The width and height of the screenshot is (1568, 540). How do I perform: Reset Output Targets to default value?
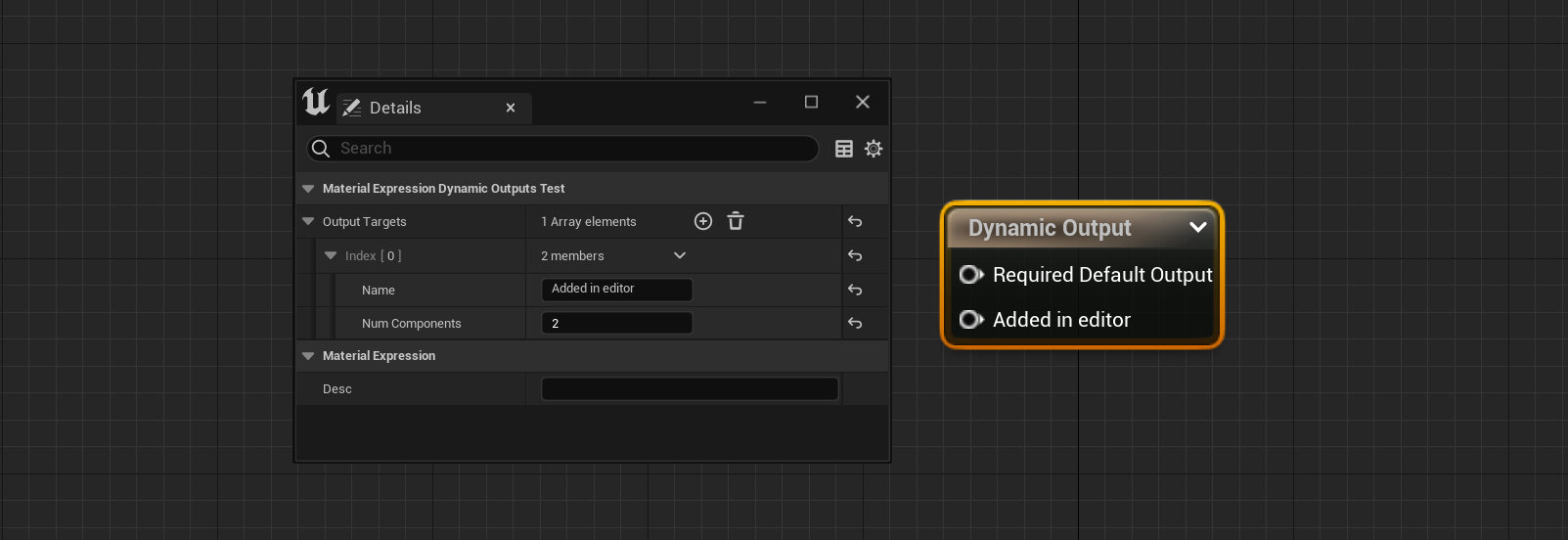pyautogui.click(x=855, y=222)
